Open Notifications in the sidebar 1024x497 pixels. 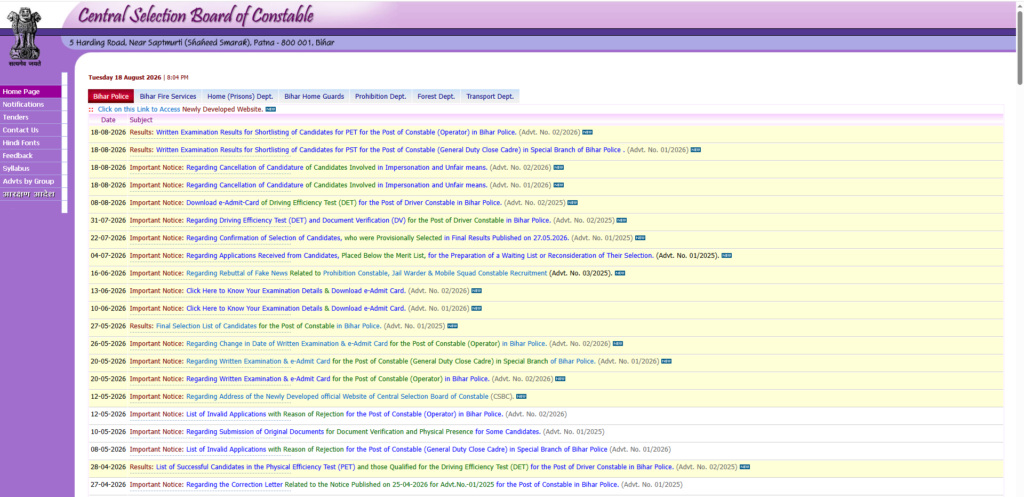coord(31,104)
